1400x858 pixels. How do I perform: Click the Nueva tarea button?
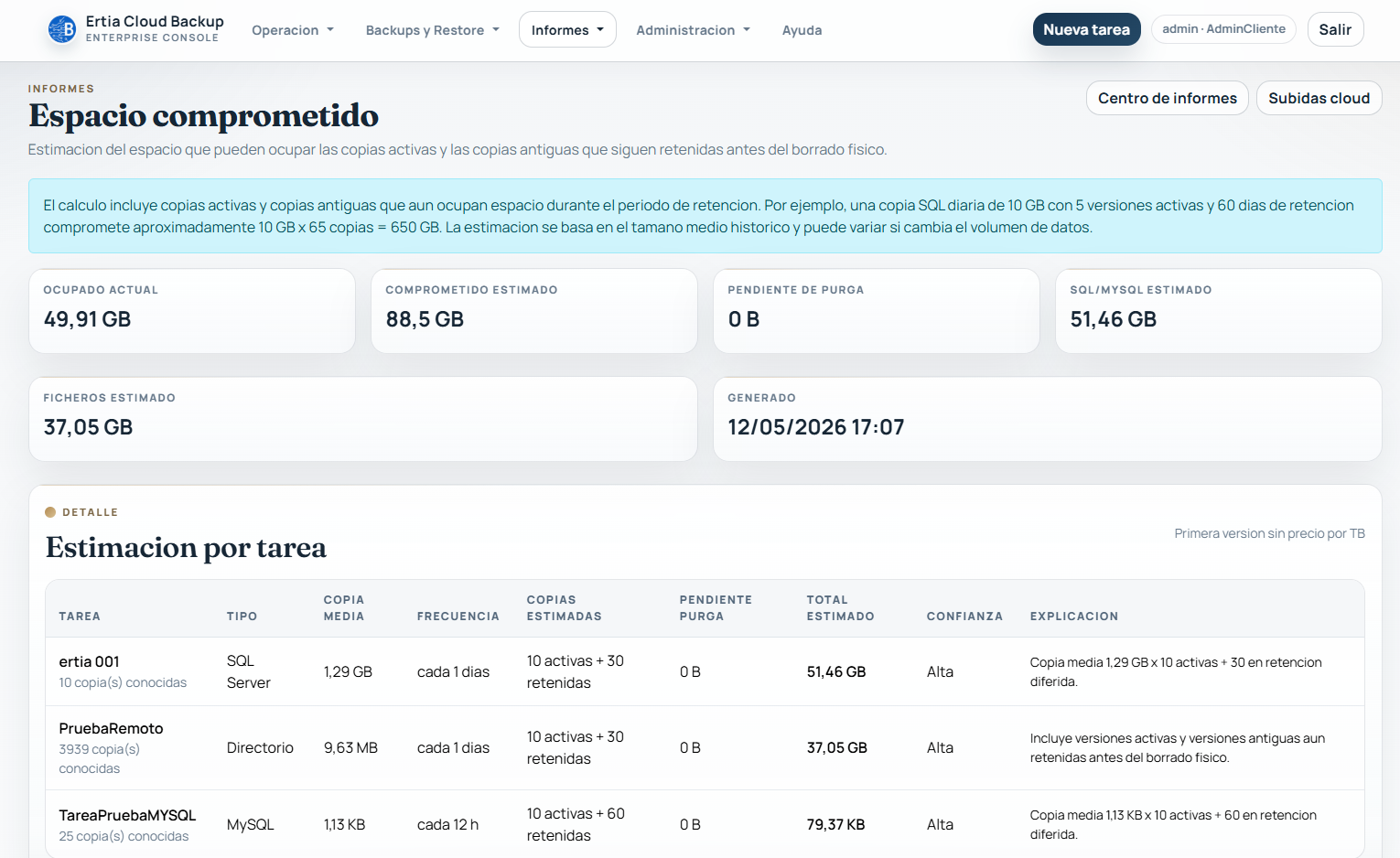[x=1086, y=29]
